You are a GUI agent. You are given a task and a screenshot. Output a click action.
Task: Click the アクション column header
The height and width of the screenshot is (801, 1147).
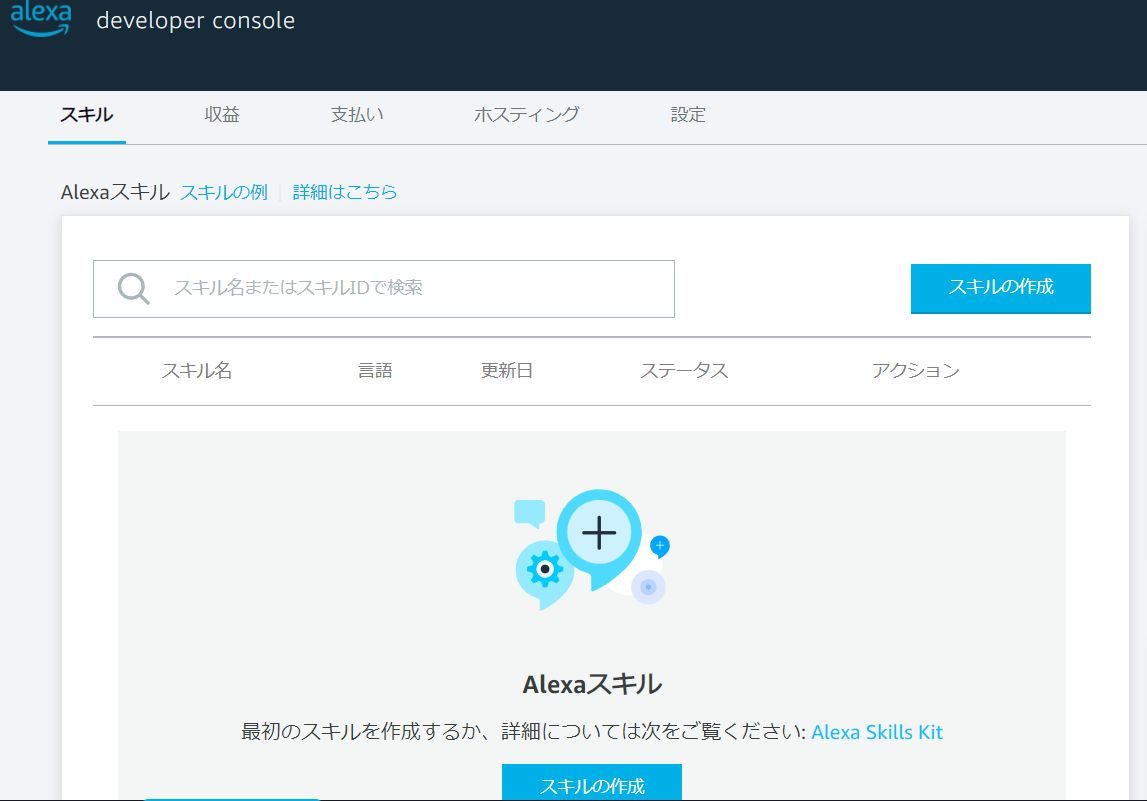pos(915,371)
